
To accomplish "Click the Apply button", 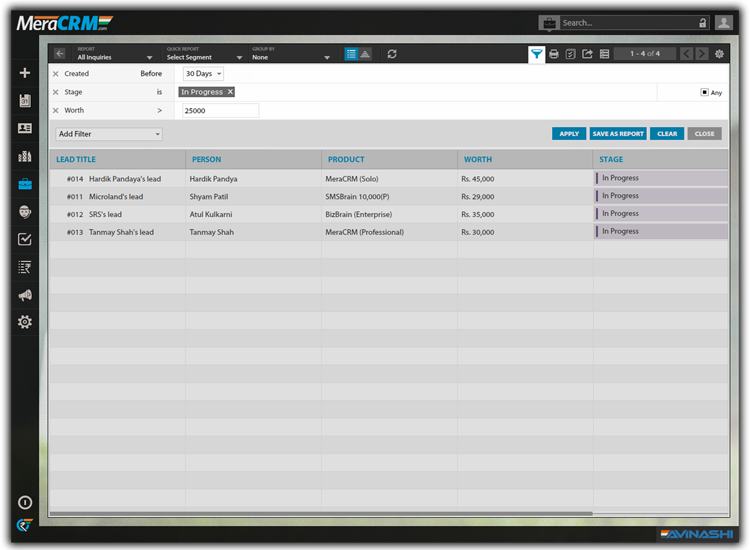I will pyautogui.click(x=569, y=134).
